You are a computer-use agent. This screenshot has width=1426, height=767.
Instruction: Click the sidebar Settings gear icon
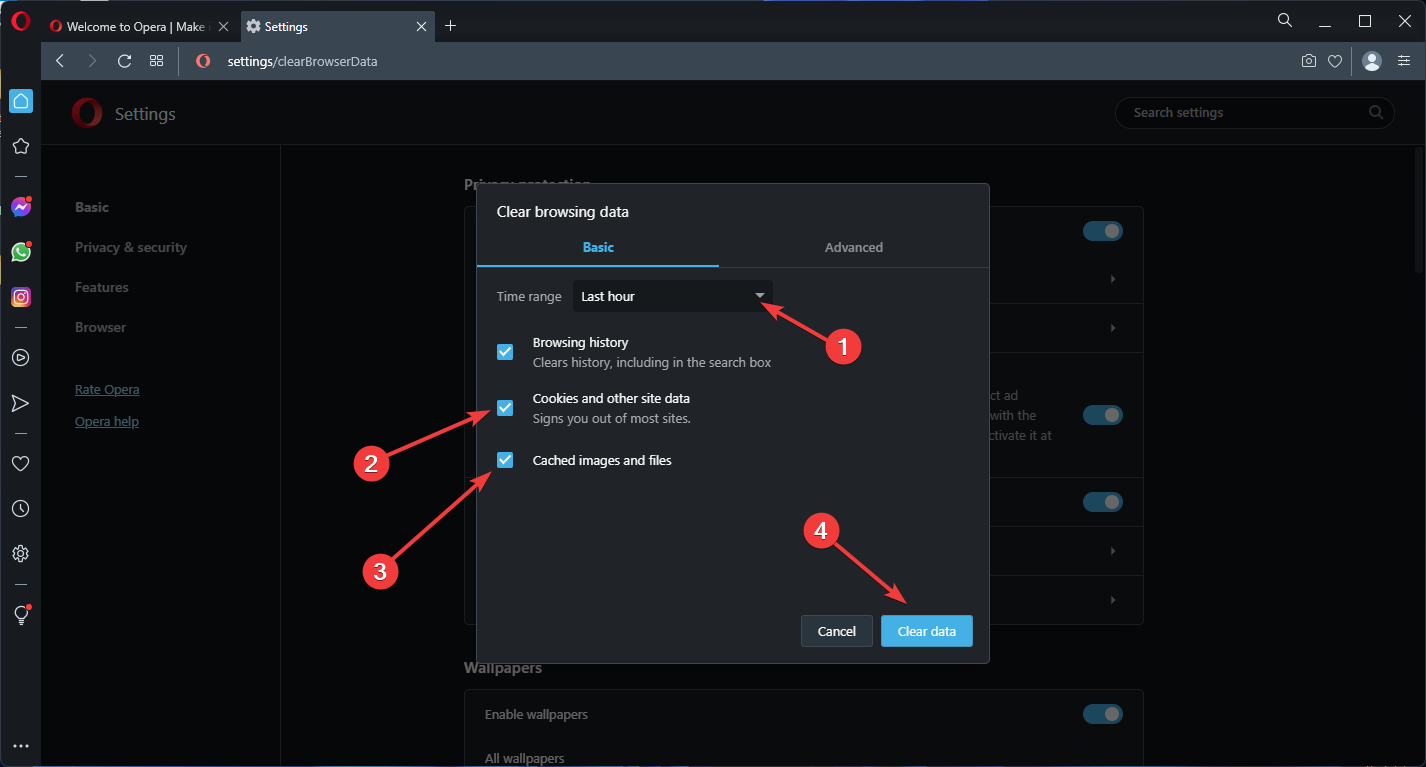20,553
